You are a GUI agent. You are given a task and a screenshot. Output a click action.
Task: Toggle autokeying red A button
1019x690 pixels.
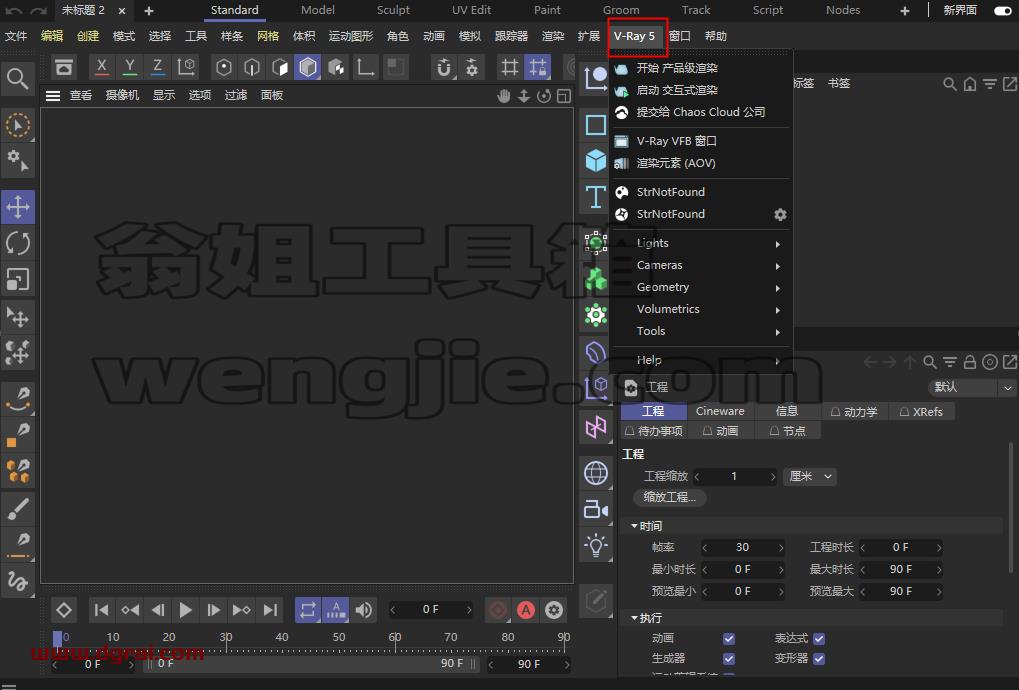[526, 610]
